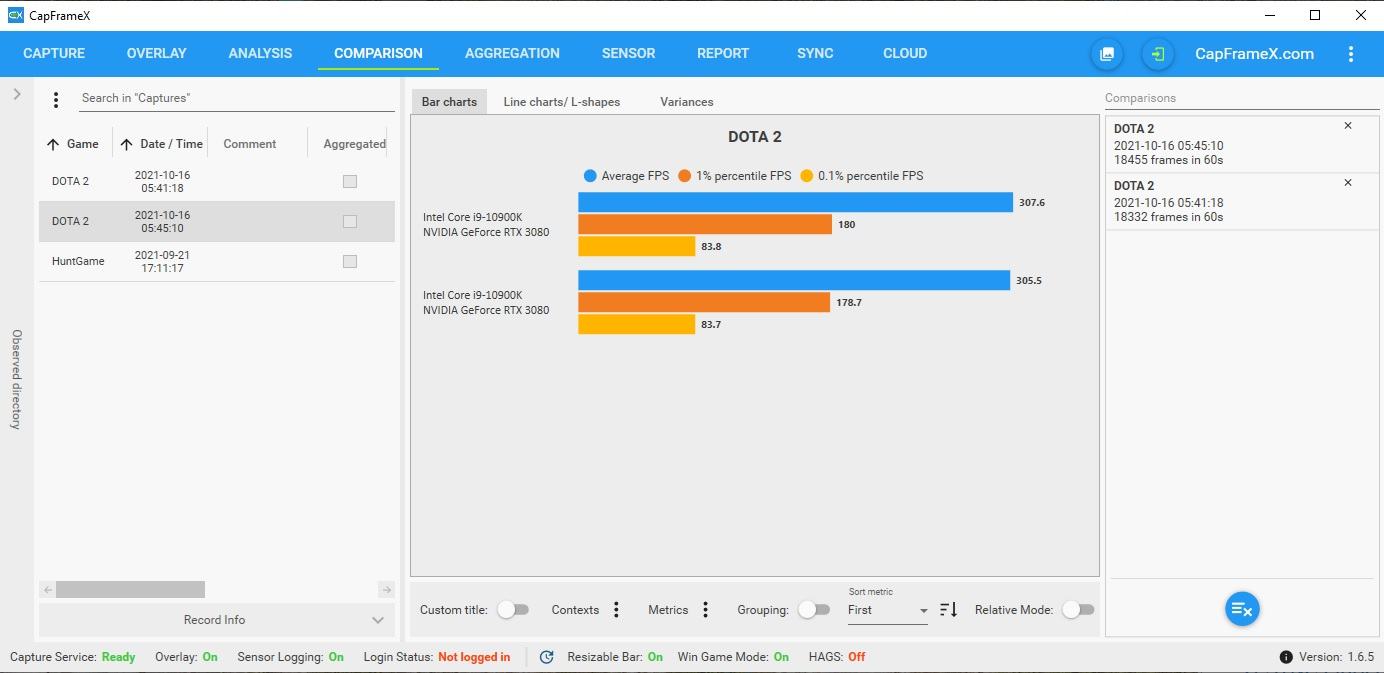Check Aggregated box for DOTA 2 05:41:18
The width and height of the screenshot is (1384, 673).
pyautogui.click(x=349, y=182)
